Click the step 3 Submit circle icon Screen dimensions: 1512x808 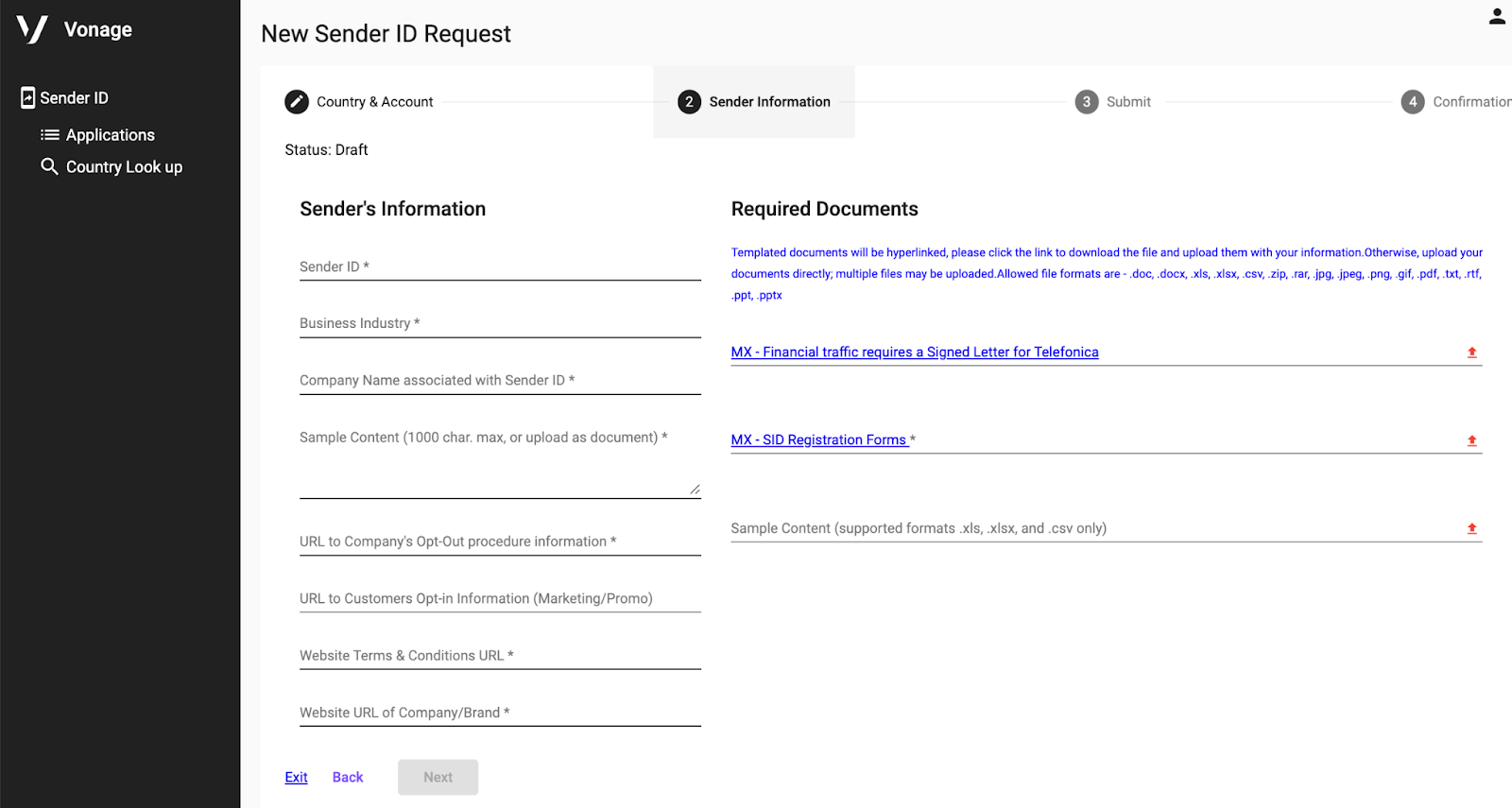click(x=1087, y=102)
